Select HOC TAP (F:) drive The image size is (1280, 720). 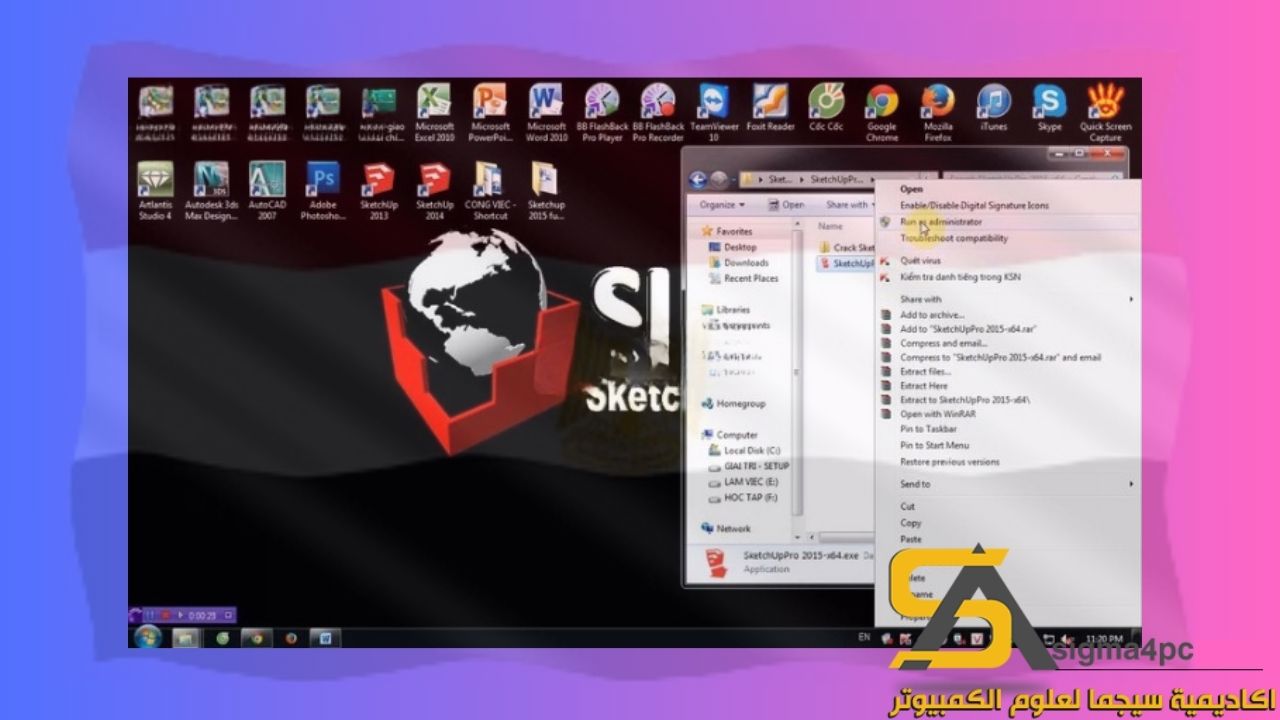(742, 497)
